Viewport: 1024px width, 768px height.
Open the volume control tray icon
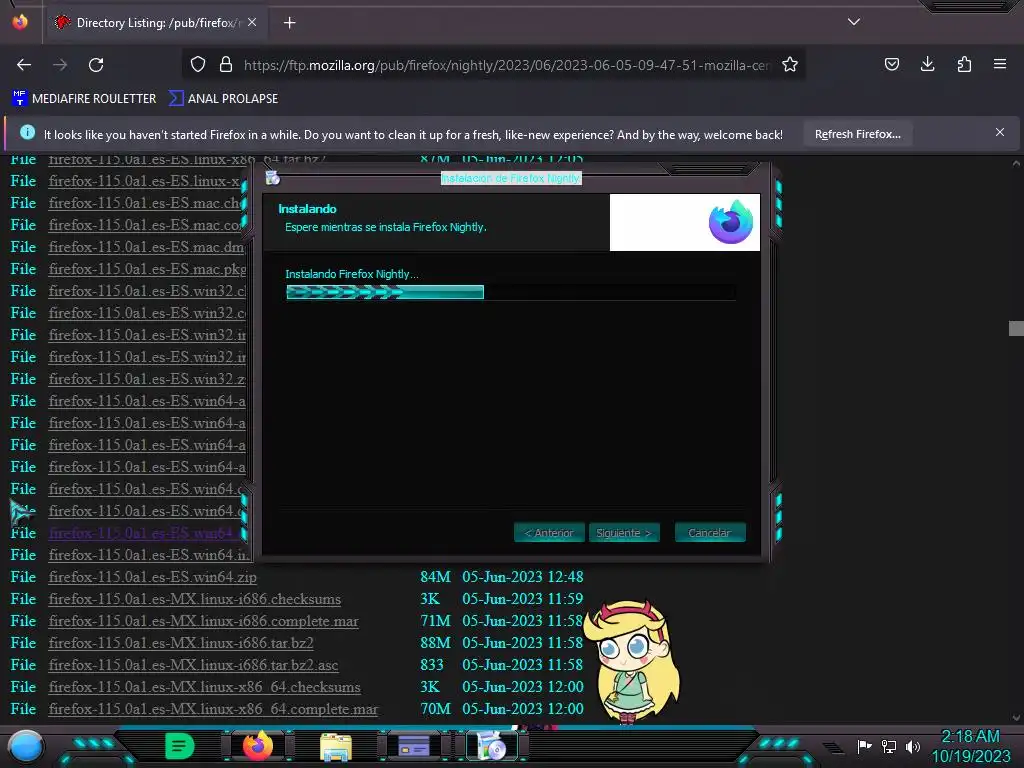912,746
